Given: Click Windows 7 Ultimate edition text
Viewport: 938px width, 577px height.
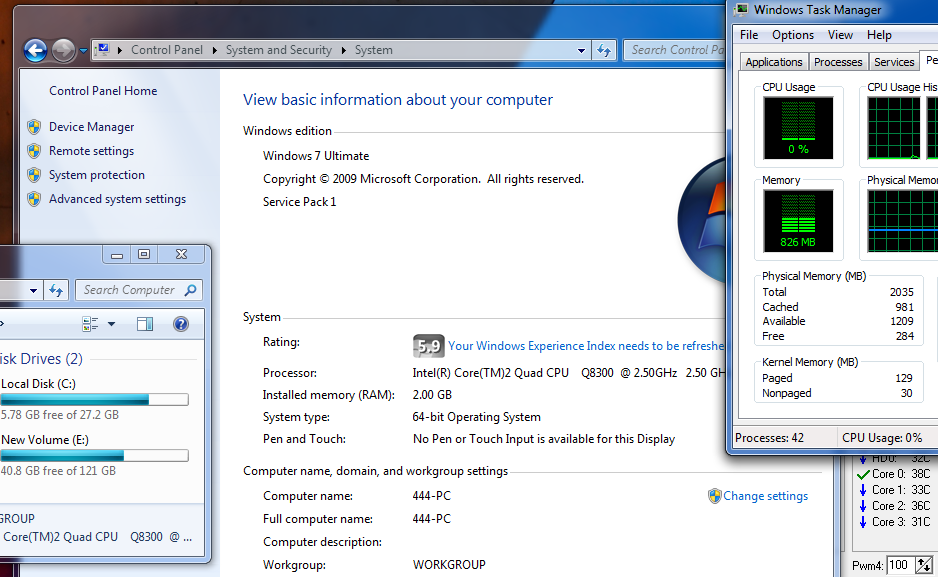Looking at the screenshot, I should coord(316,156).
